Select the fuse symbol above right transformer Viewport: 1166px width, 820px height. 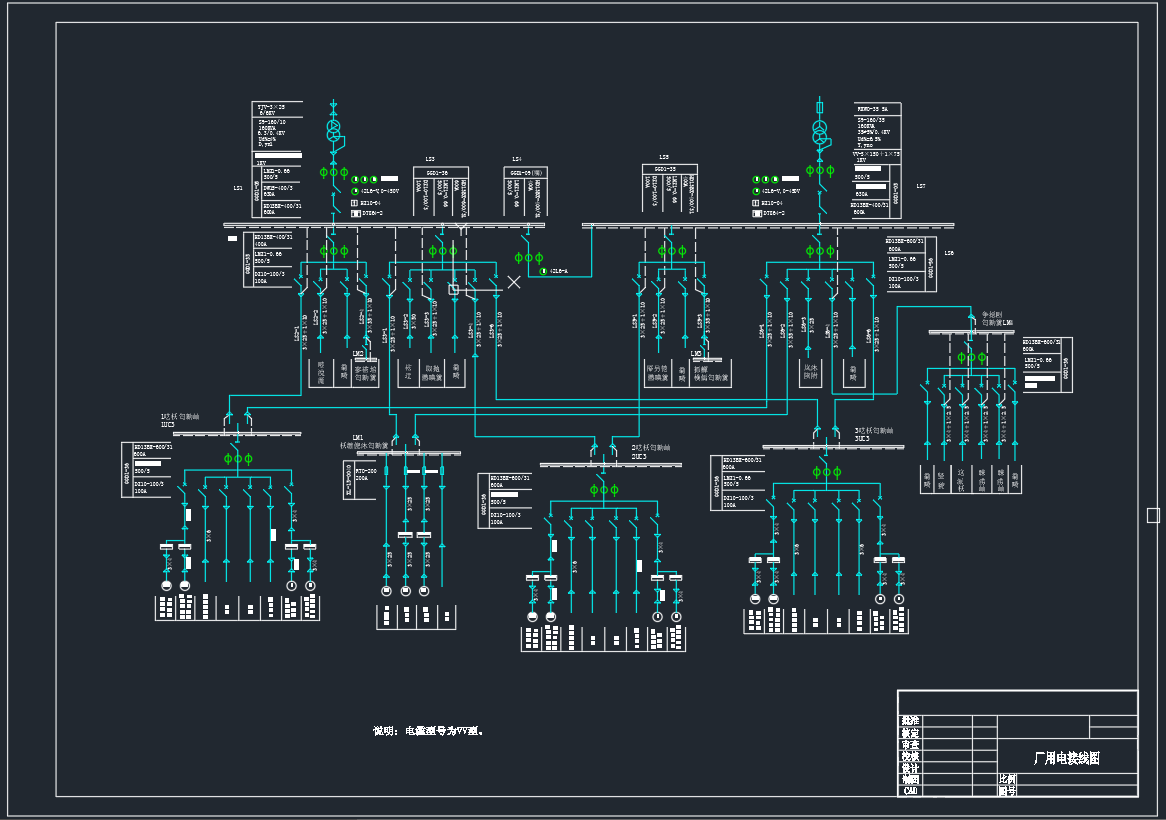pos(820,107)
